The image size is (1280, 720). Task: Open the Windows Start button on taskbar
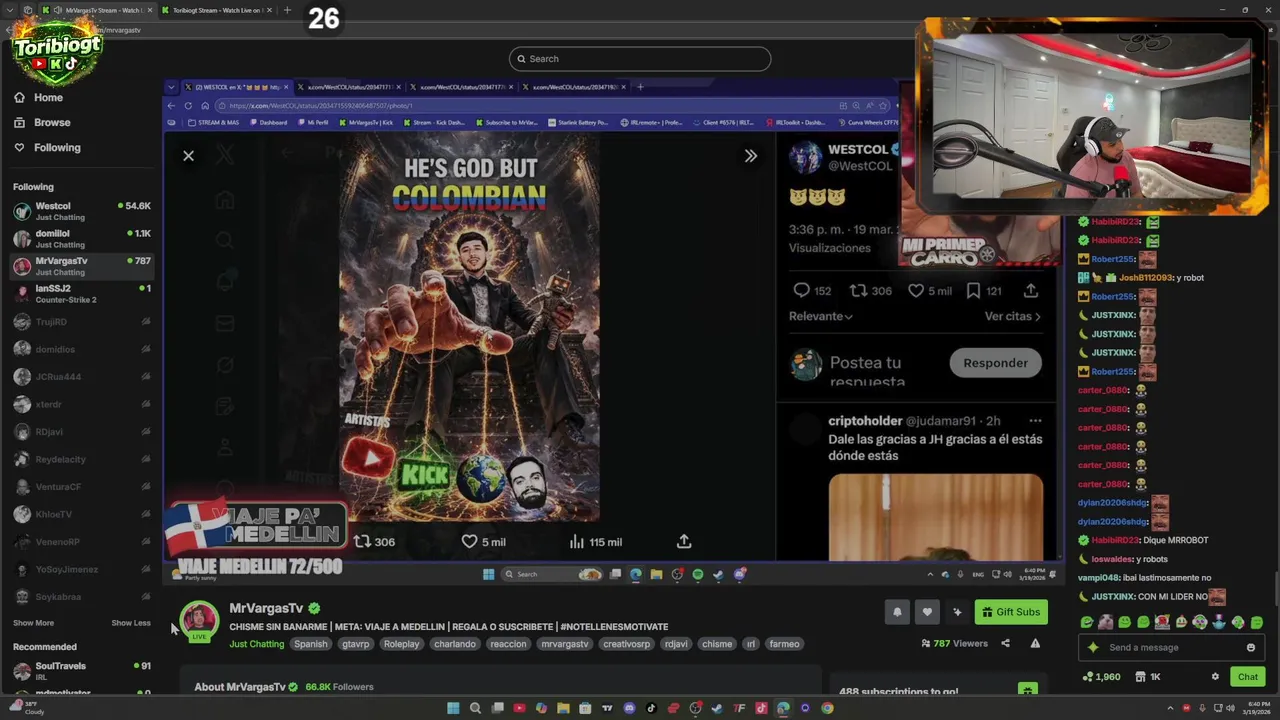[453, 709]
